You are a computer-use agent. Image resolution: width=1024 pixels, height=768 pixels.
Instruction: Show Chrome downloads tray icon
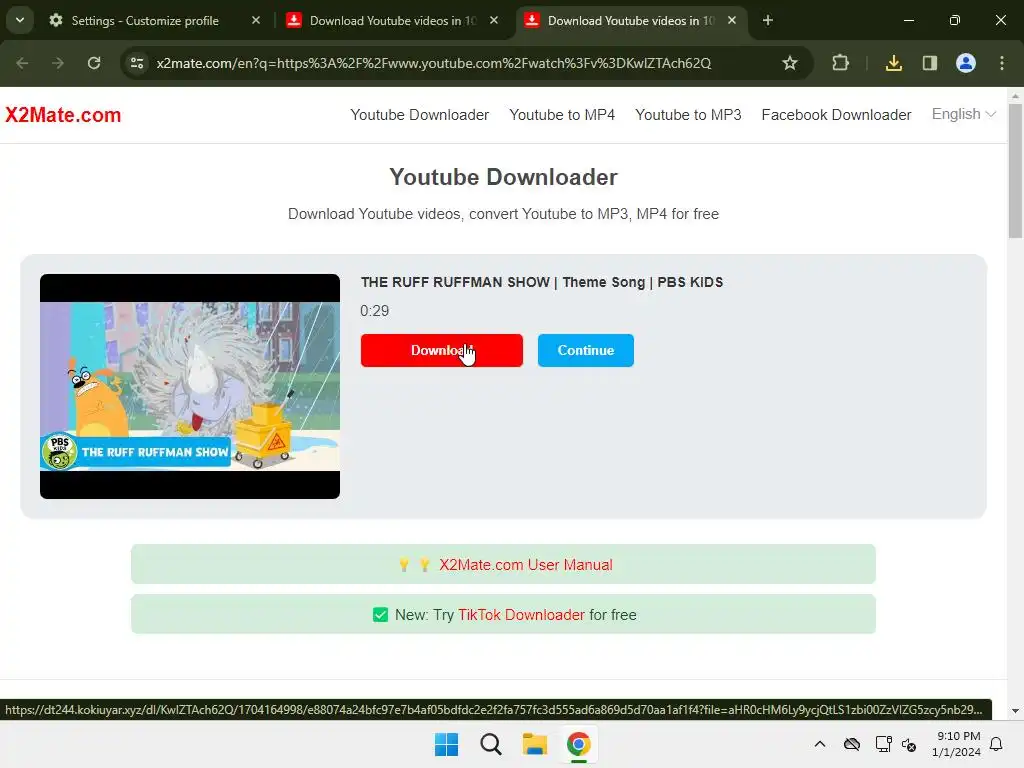[893, 63]
